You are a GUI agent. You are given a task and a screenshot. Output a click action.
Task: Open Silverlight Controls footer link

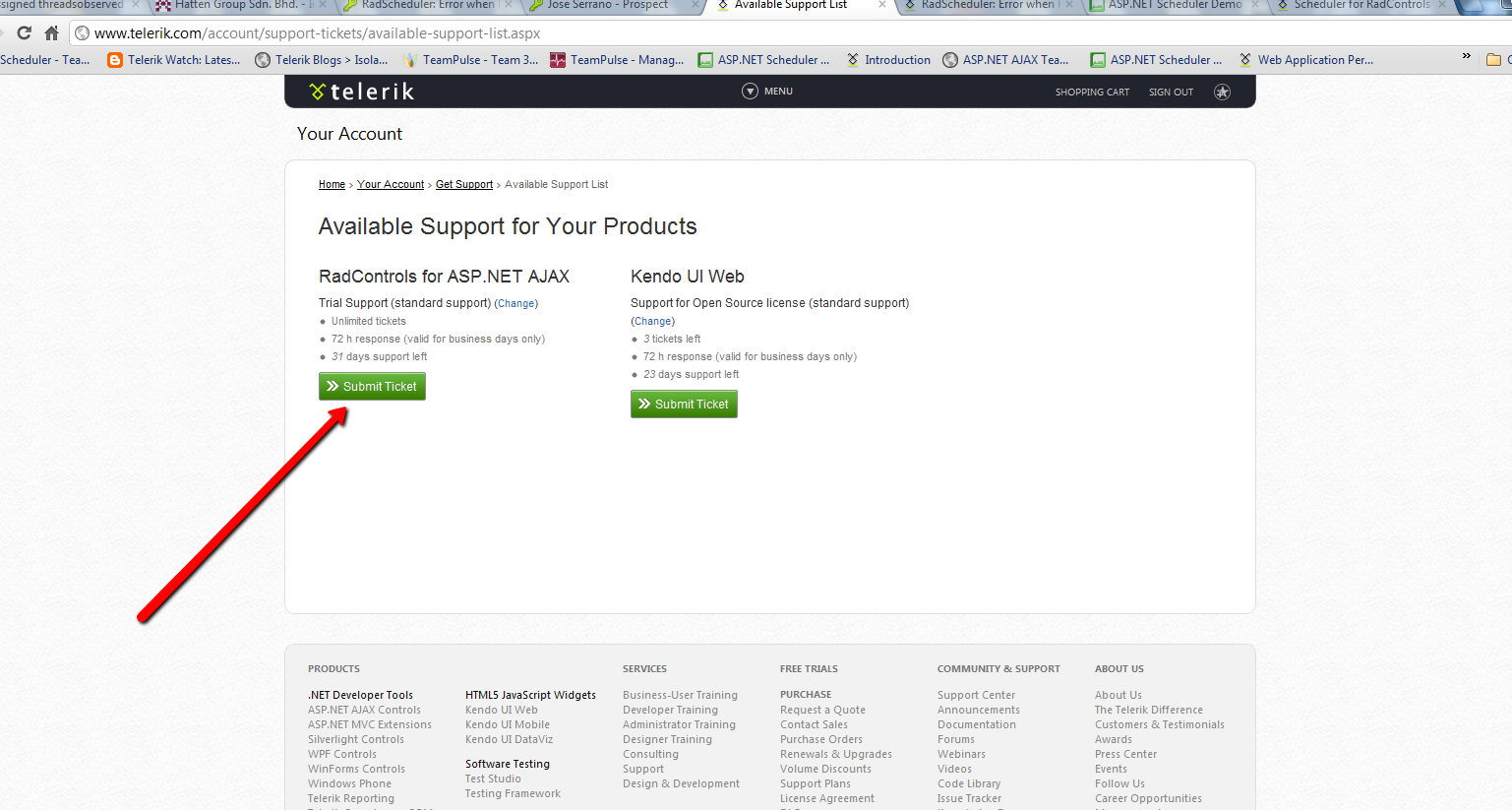[356, 740]
